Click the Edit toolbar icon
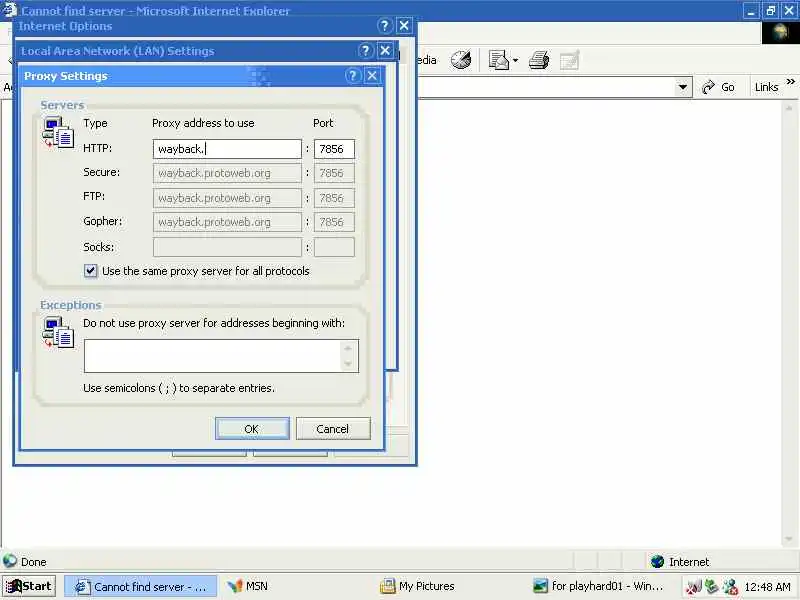 (x=569, y=60)
